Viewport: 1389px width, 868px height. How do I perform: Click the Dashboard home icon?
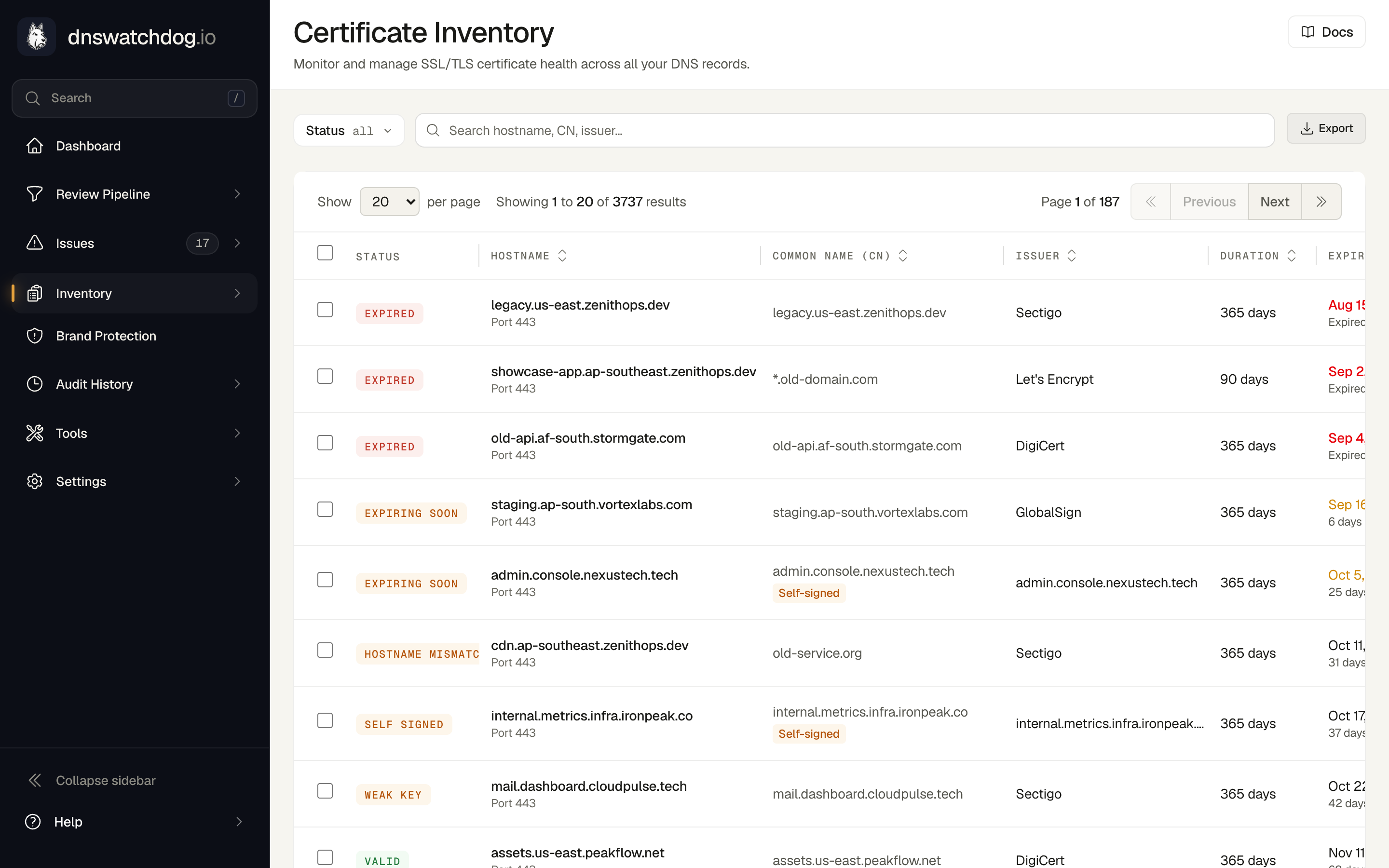point(34,146)
